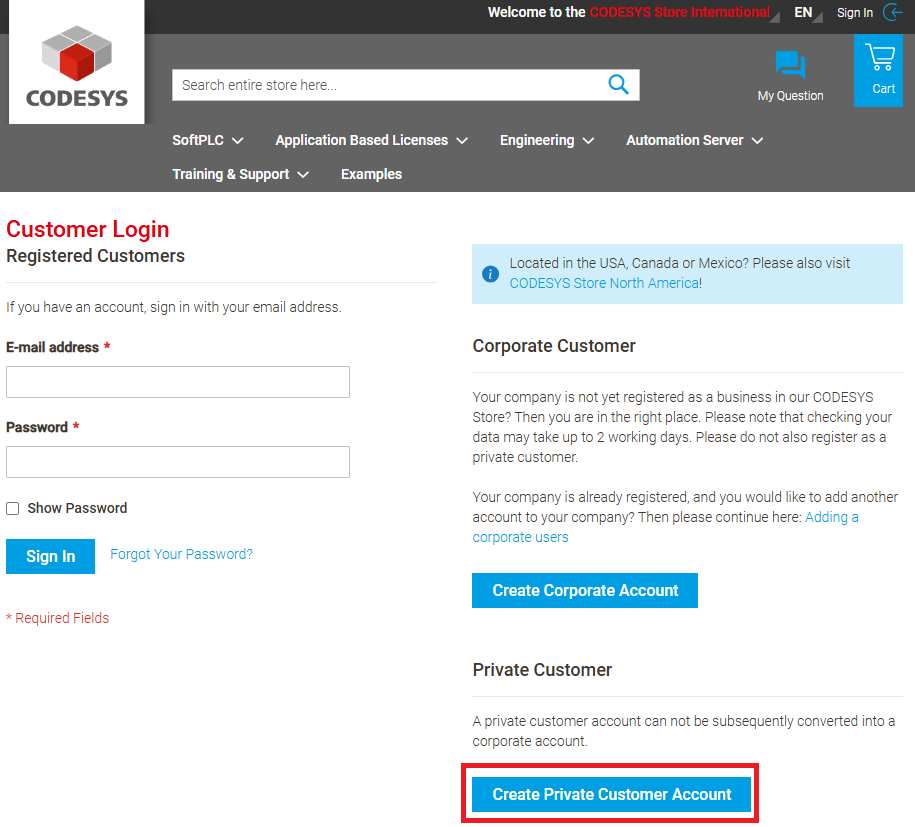The width and height of the screenshot is (915, 827).
Task: Click Create Corporate Account button
Action: (585, 590)
